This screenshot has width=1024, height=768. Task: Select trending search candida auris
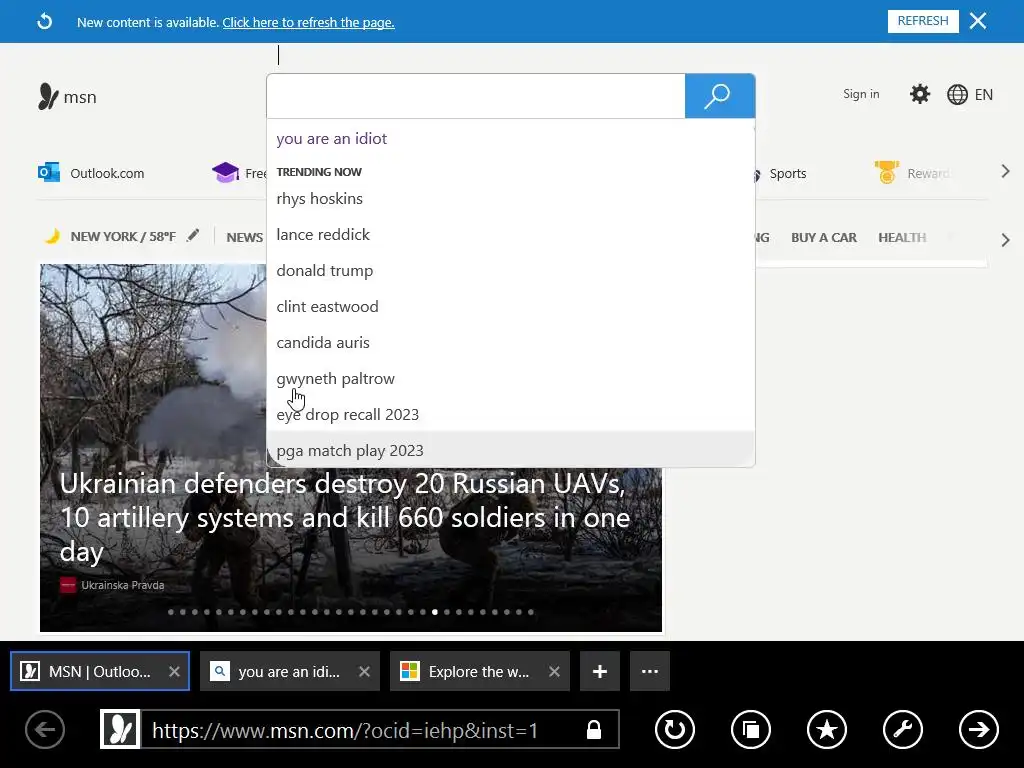point(510,342)
